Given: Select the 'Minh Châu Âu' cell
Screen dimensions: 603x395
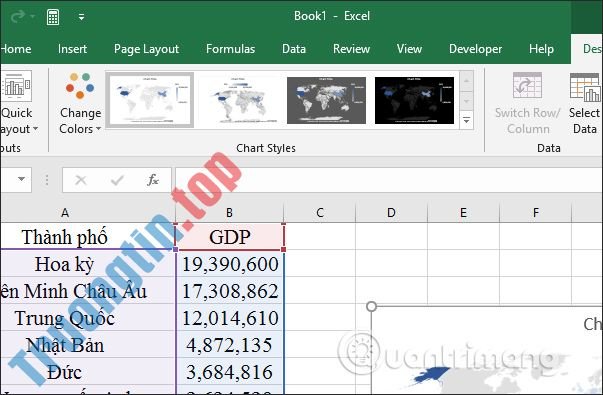Looking at the screenshot, I should coord(88,290).
